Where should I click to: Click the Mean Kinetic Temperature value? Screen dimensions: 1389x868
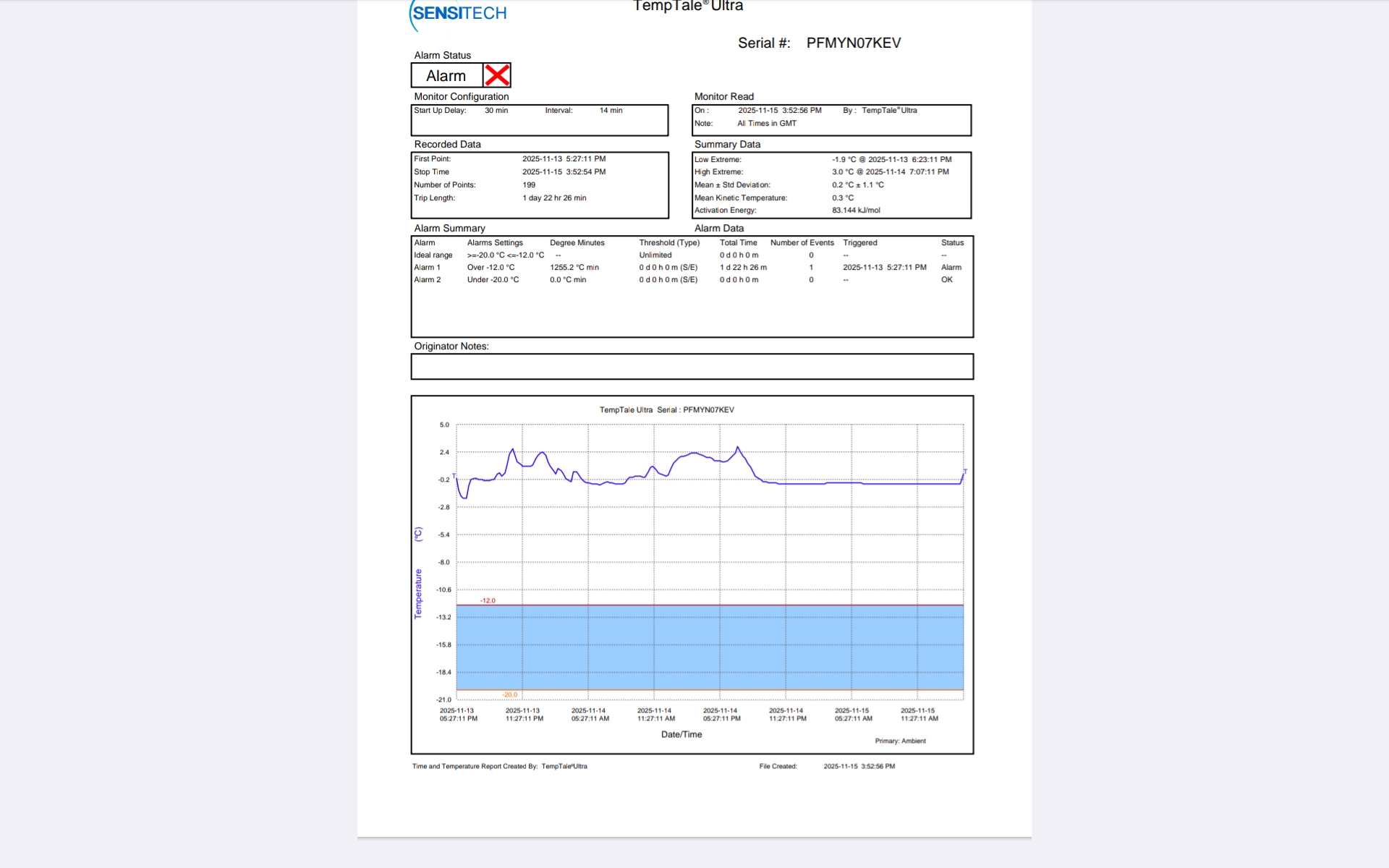point(842,198)
